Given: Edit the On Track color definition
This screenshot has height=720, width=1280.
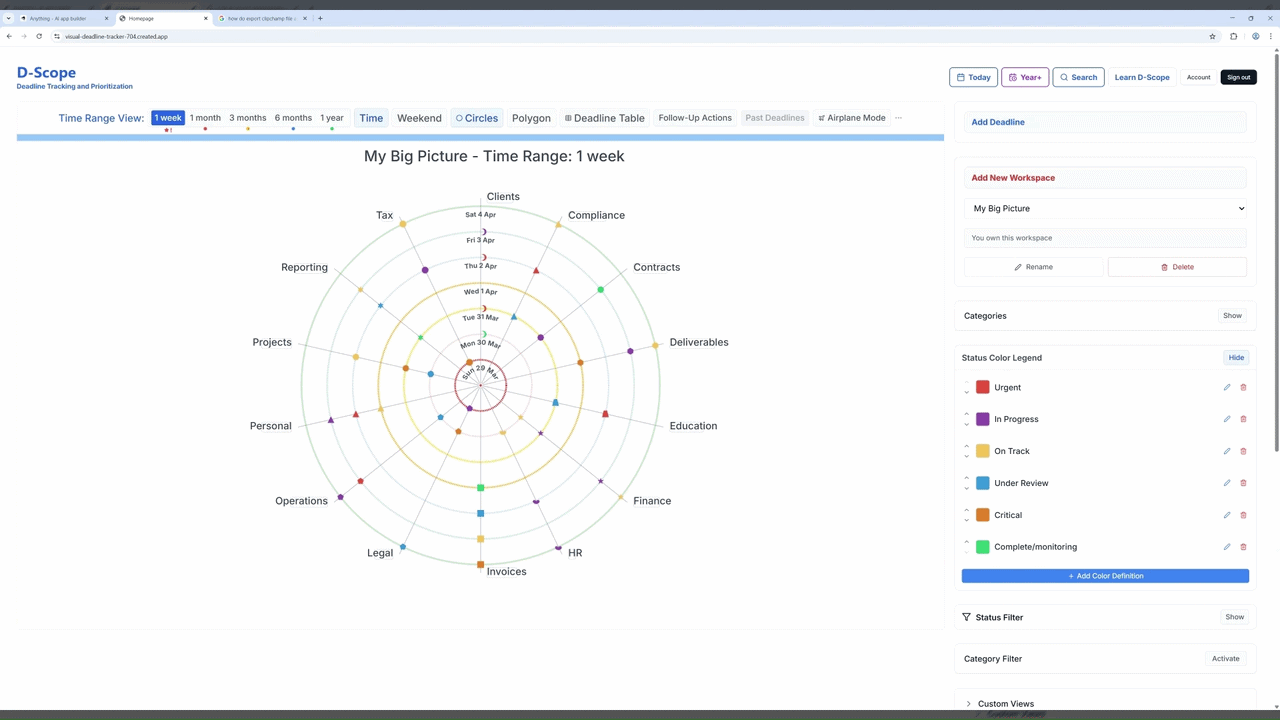Looking at the screenshot, I should coord(1227,451).
